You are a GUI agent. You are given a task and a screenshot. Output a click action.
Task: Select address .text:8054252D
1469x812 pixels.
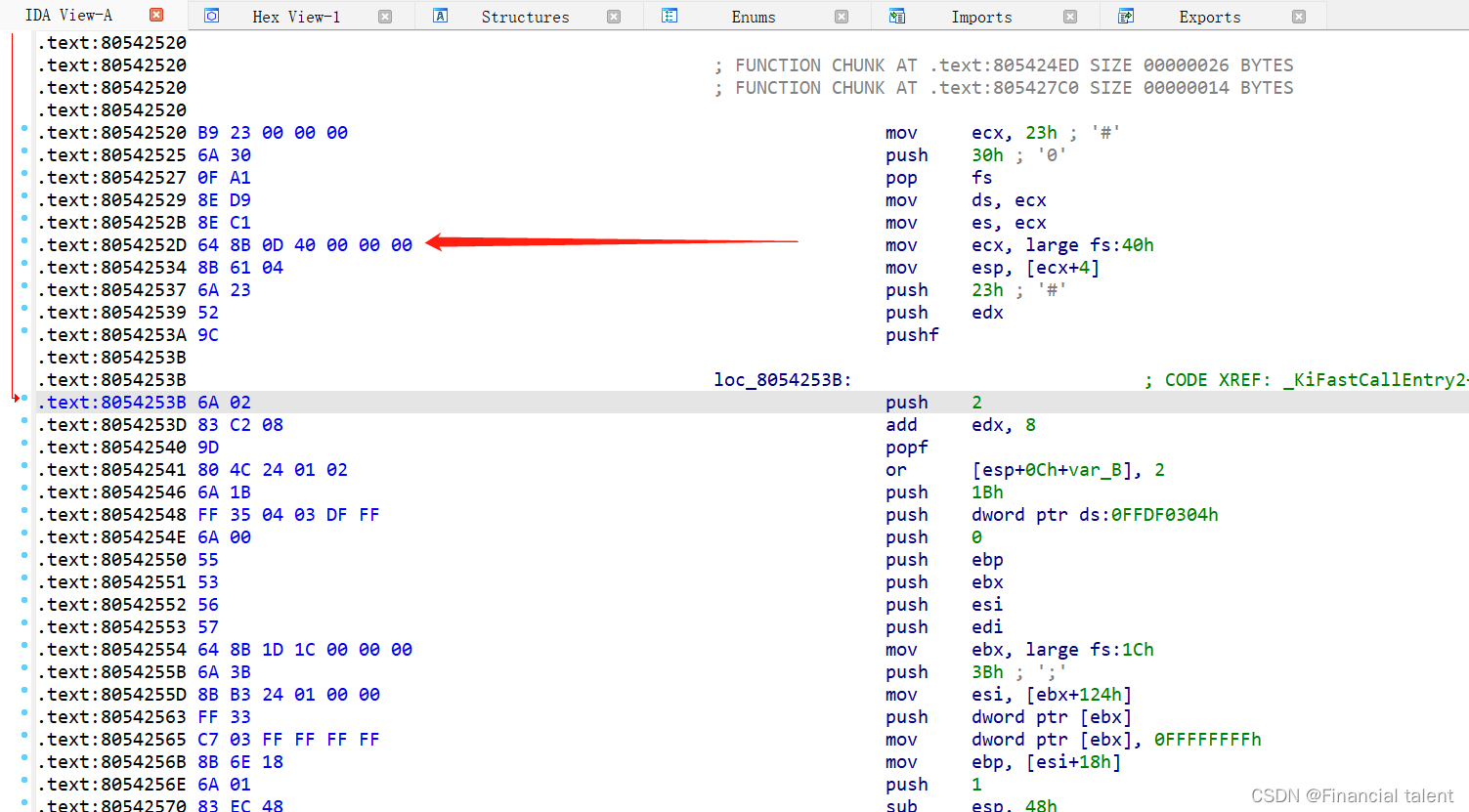[111, 245]
